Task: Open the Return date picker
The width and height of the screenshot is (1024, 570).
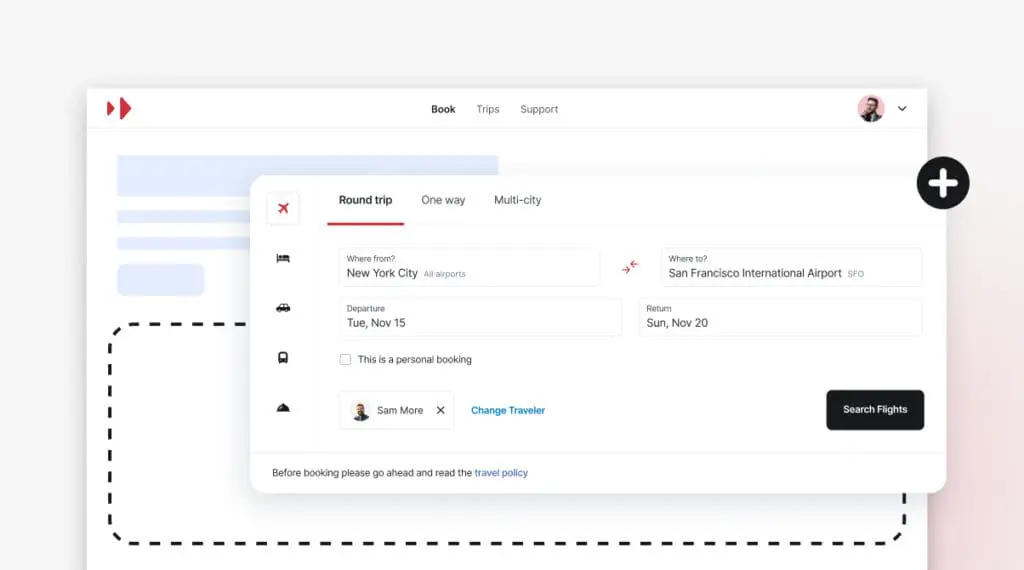Action: pos(780,316)
